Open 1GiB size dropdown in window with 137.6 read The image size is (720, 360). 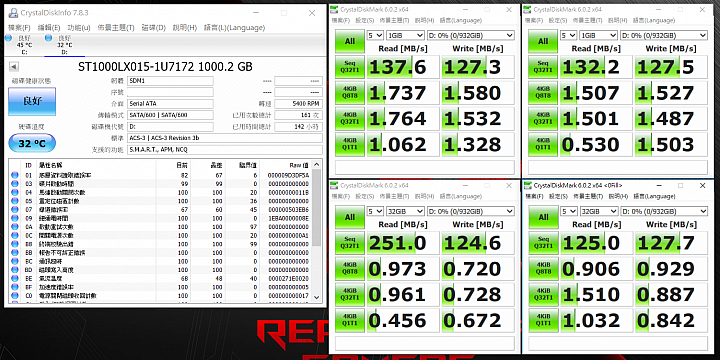[x=405, y=35]
